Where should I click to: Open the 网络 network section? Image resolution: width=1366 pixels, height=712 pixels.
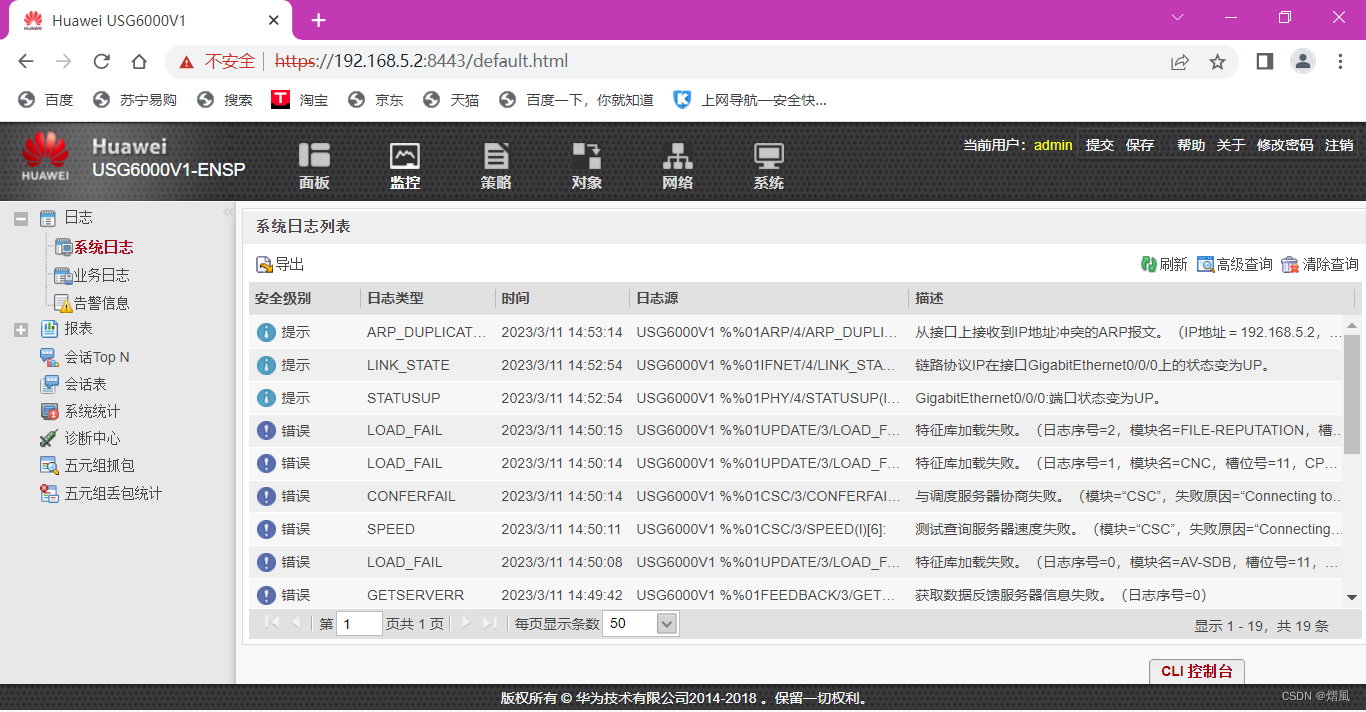[x=678, y=164]
